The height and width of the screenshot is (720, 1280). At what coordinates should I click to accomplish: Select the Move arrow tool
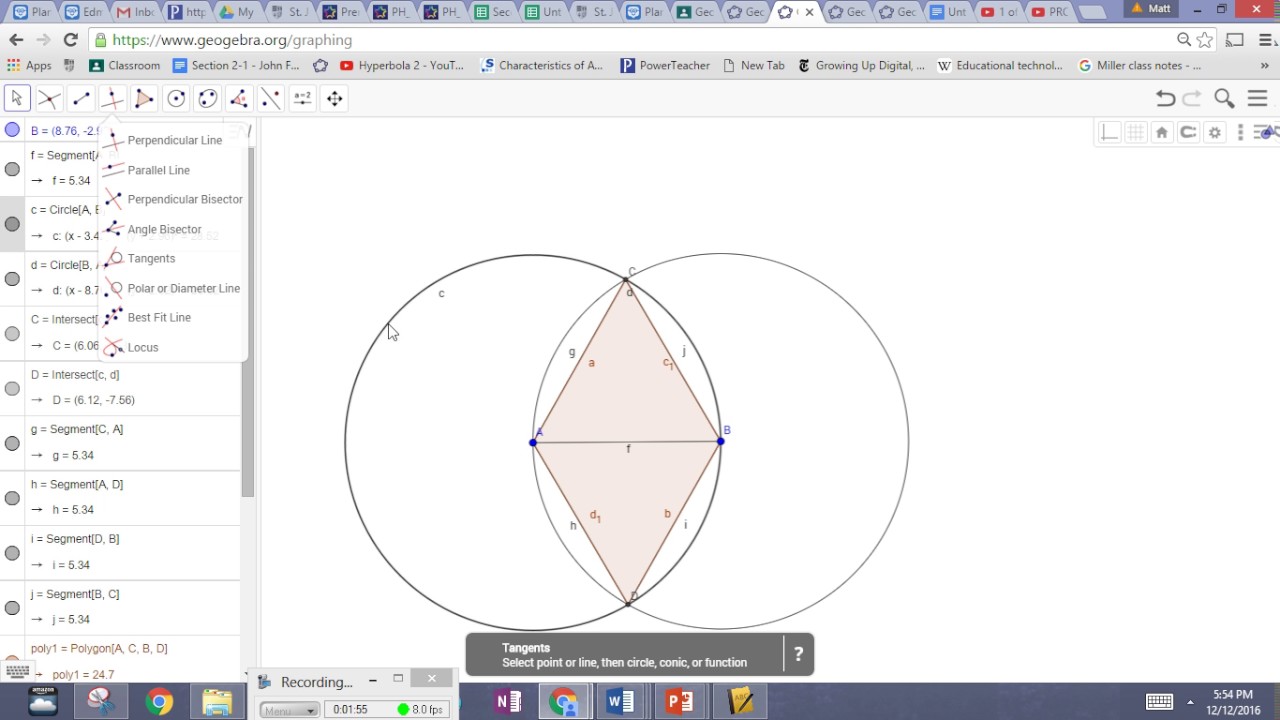[x=16, y=98]
